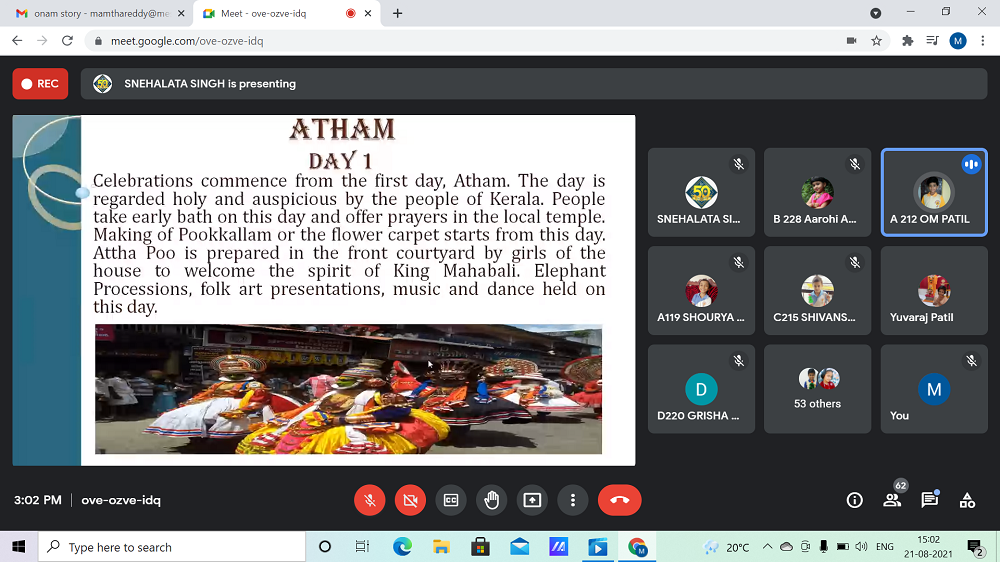Open the chat panel with everyone
The image size is (1000, 562).
pos(929,500)
